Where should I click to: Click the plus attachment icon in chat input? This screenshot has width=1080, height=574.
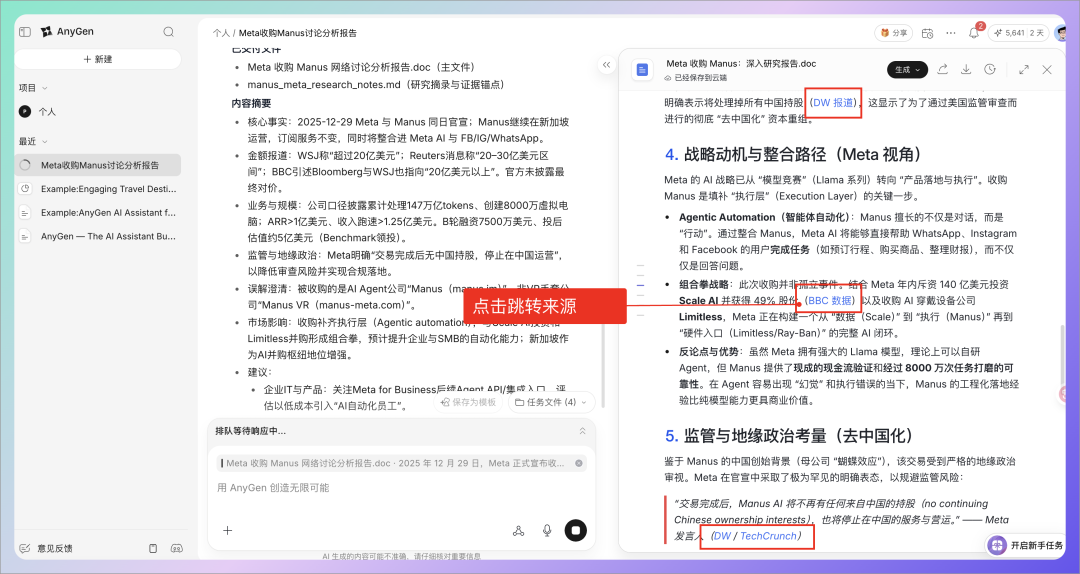(228, 530)
